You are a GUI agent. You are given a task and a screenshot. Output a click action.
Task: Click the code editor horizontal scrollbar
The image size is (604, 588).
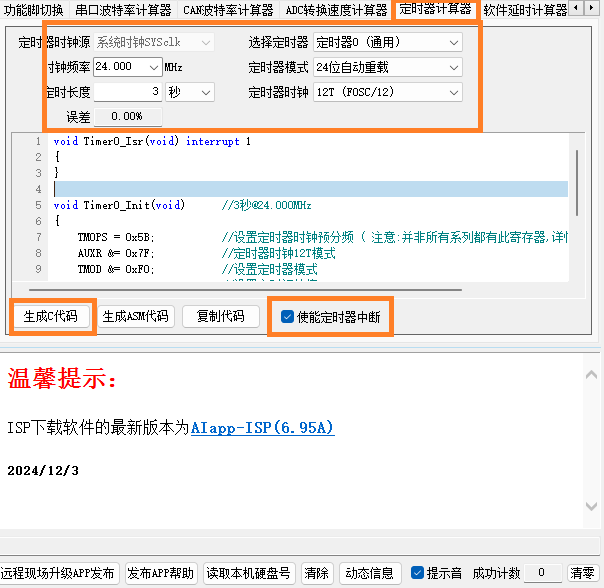[x=245, y=289]
